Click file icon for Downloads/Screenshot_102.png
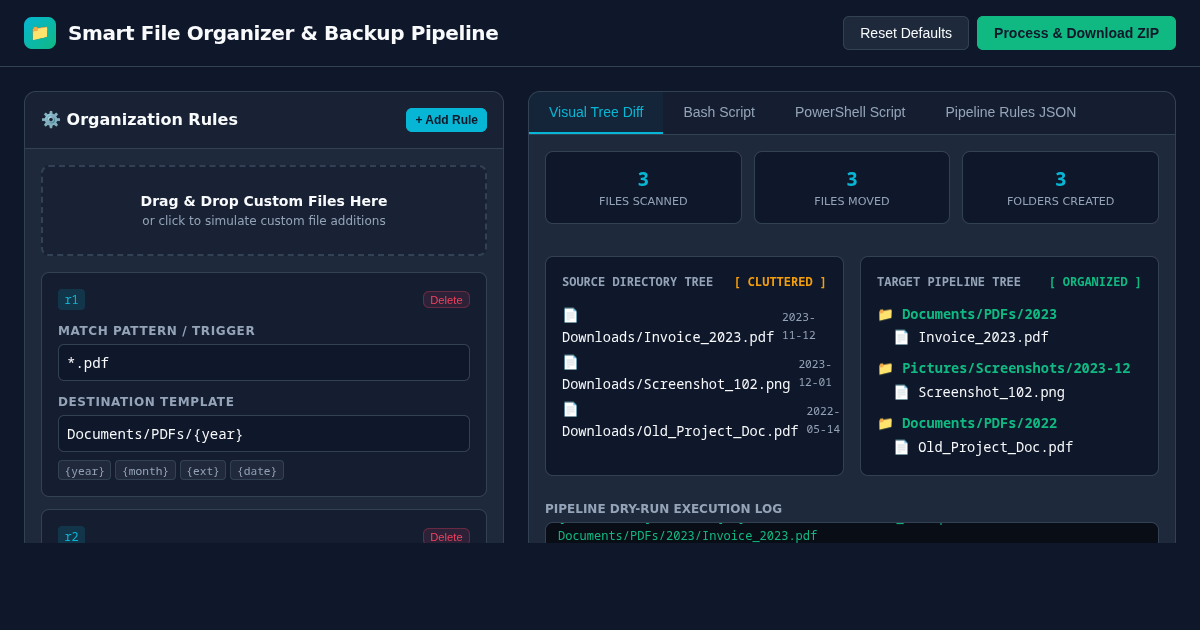 coord(570,362)
